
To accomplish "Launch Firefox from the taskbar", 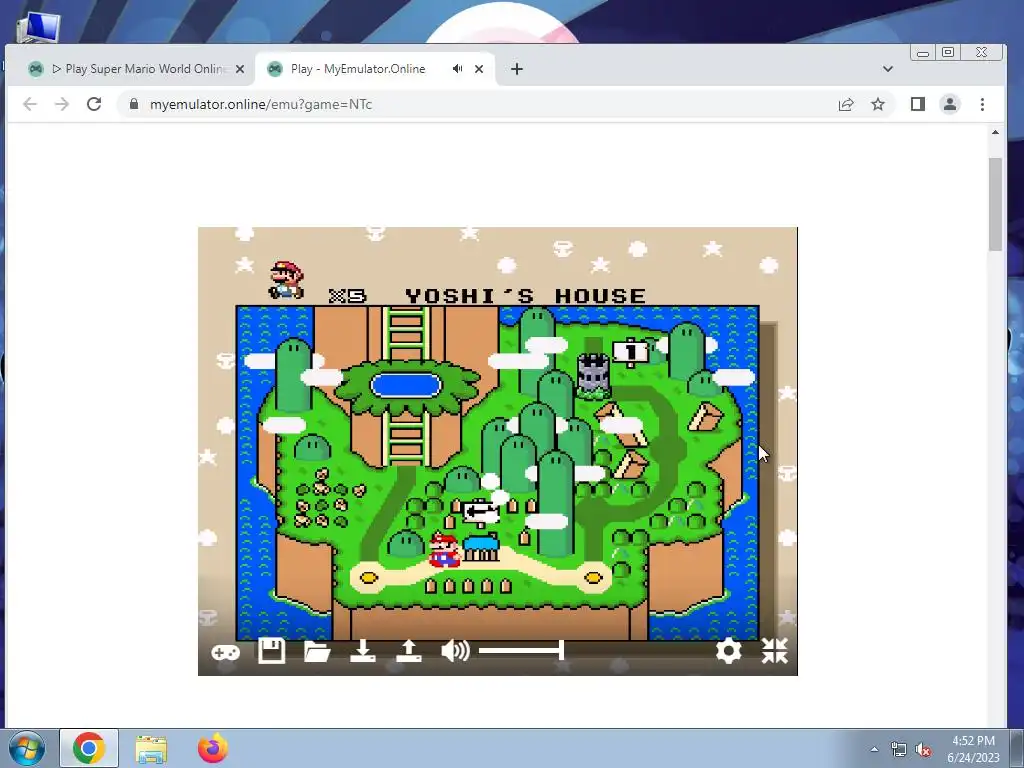I will click(x=212, y=748).
